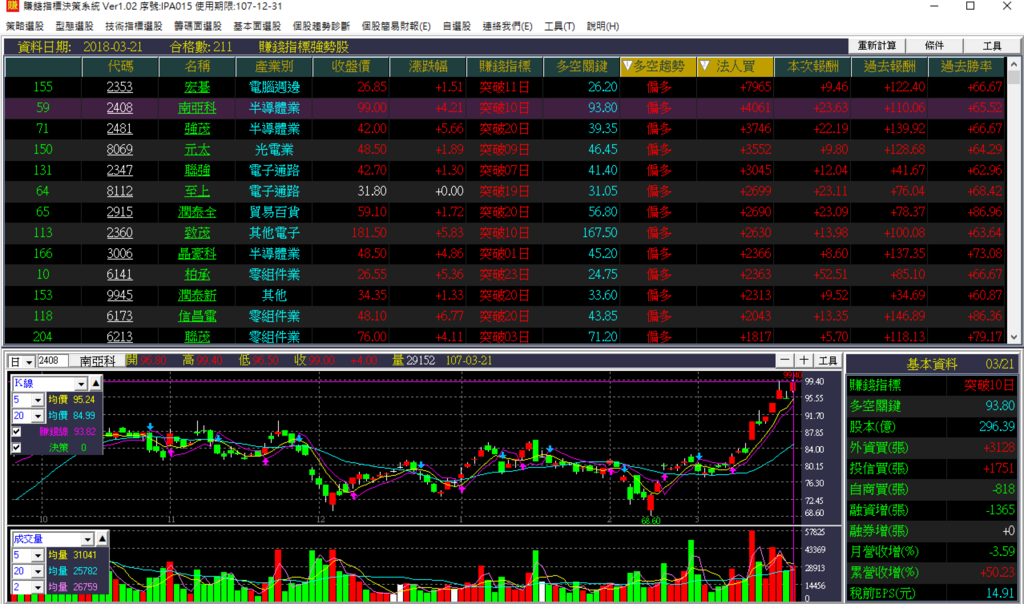Click the scroll down arrow of the stock table

(1014, 338)
